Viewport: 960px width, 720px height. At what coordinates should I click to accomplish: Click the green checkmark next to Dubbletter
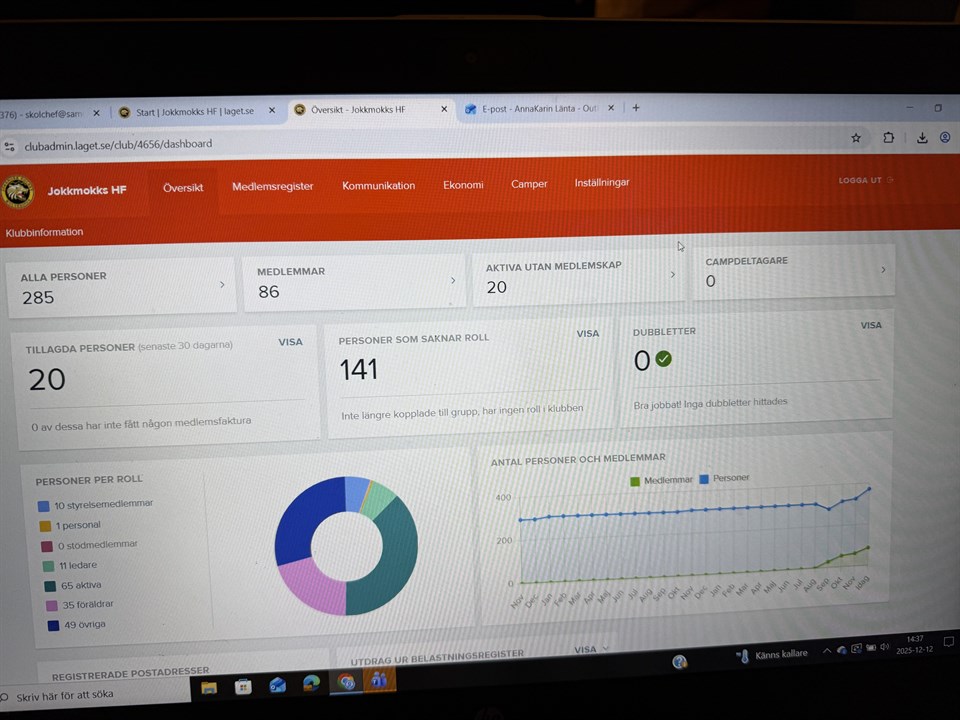click(663, 359)
